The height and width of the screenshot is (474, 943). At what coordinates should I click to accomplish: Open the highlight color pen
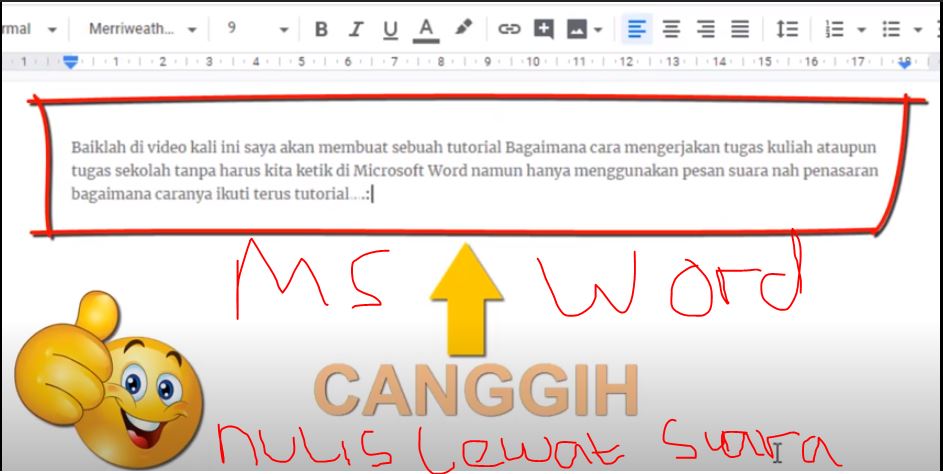coord(462,28)
